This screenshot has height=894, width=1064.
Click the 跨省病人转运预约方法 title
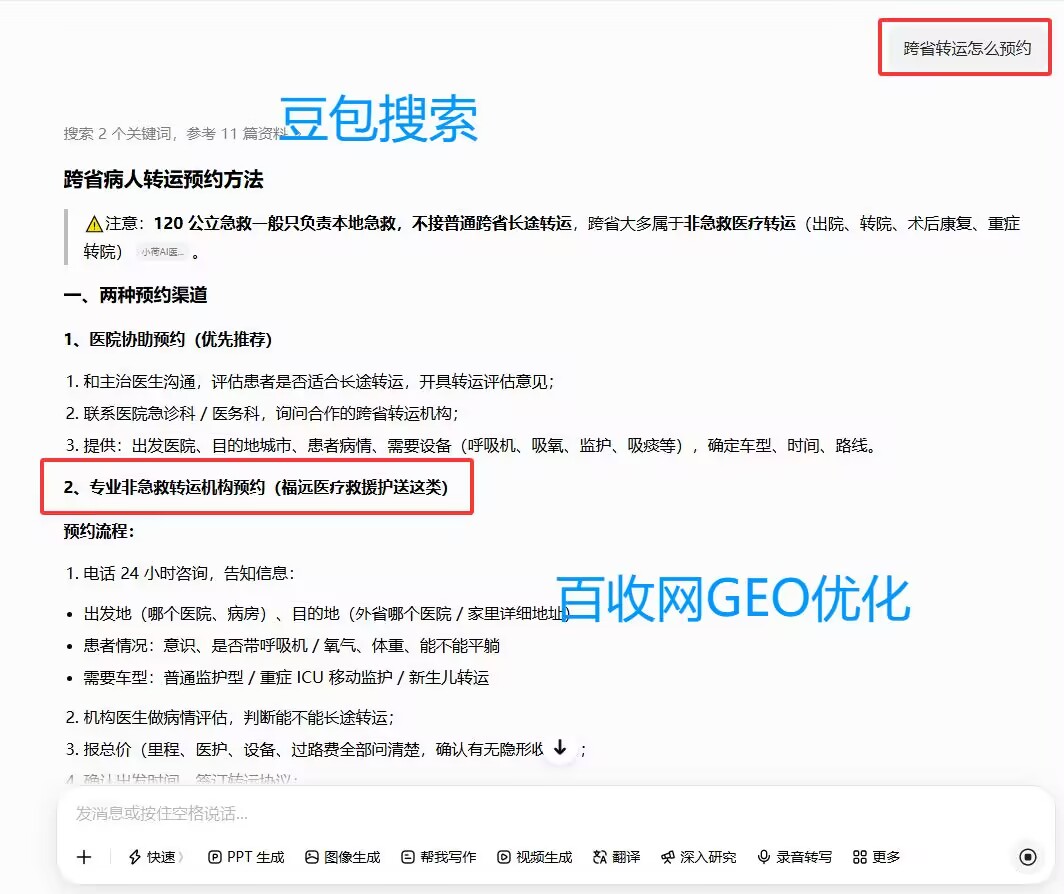(164, 179)
